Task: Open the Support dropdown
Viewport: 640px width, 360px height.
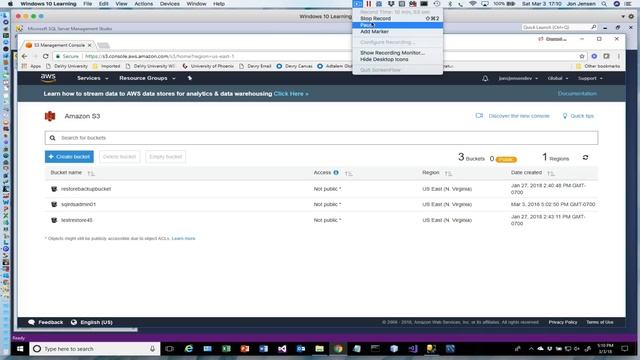Action: point(590,78)
